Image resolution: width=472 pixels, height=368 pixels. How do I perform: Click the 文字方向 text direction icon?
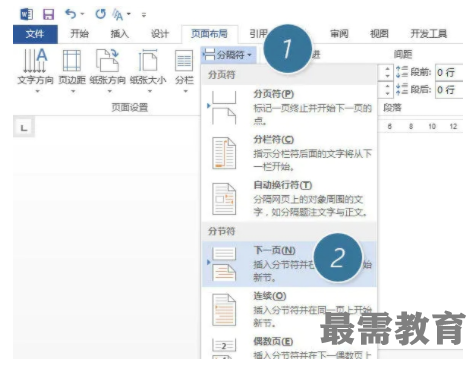(35, 60)
